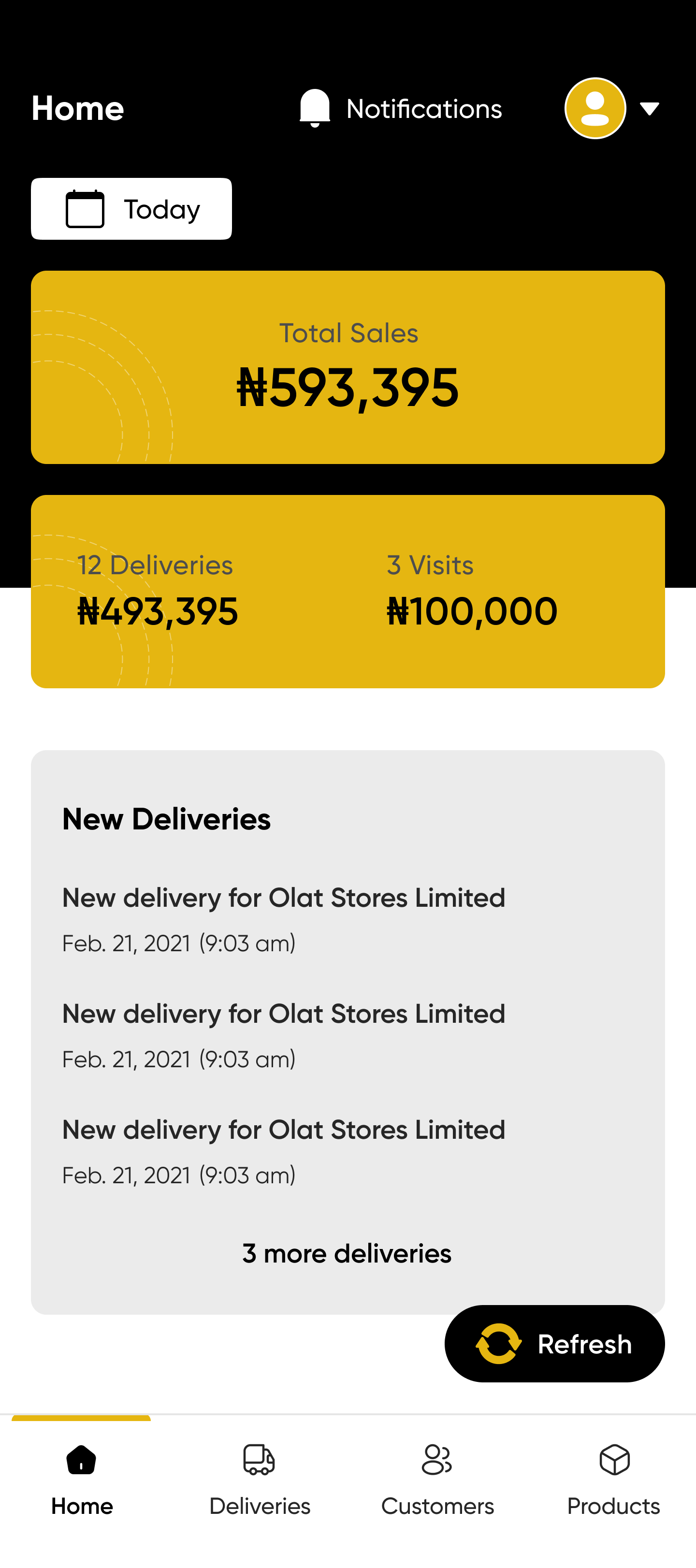
Task: Switch to the Customers tab label
Action: [x=437, y=1506]
